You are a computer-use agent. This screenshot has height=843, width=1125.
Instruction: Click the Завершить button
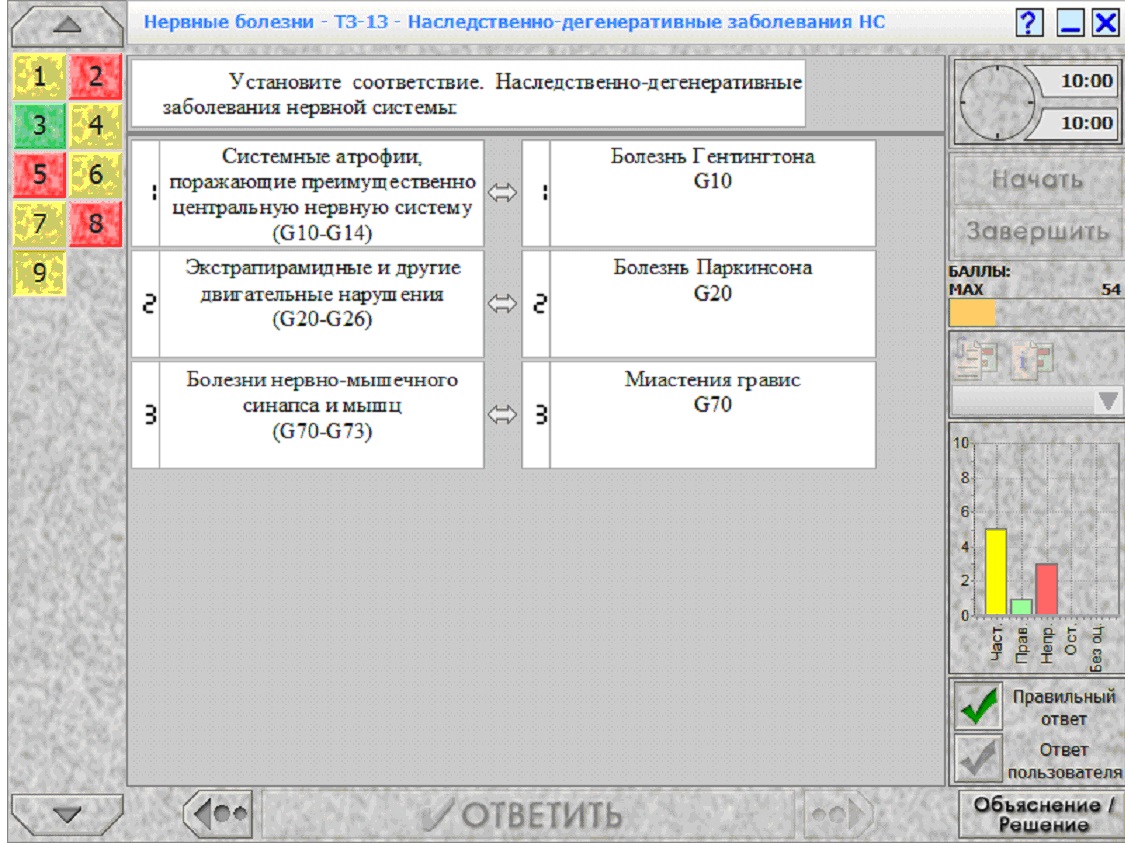pos(1037,232)
